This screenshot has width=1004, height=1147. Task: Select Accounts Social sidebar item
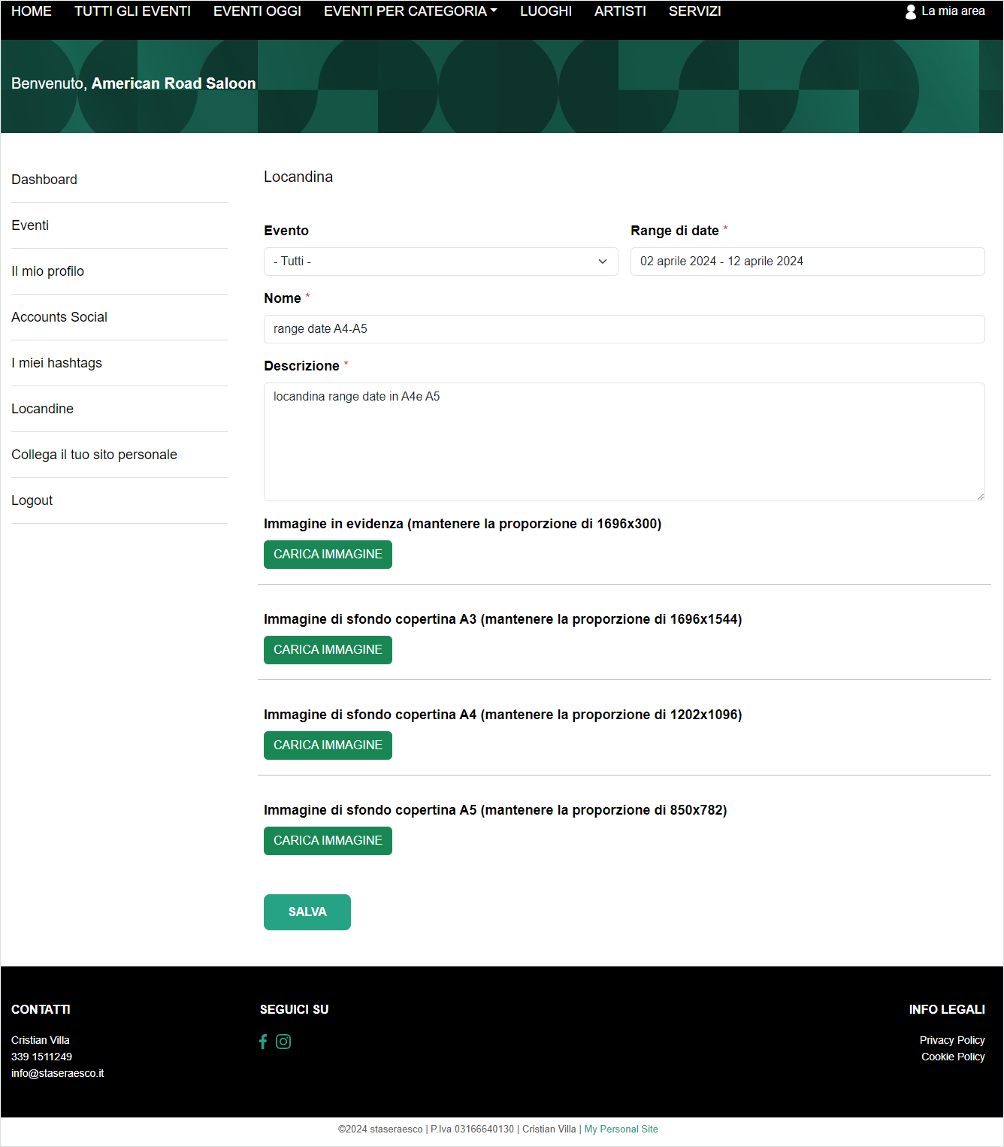59,317
